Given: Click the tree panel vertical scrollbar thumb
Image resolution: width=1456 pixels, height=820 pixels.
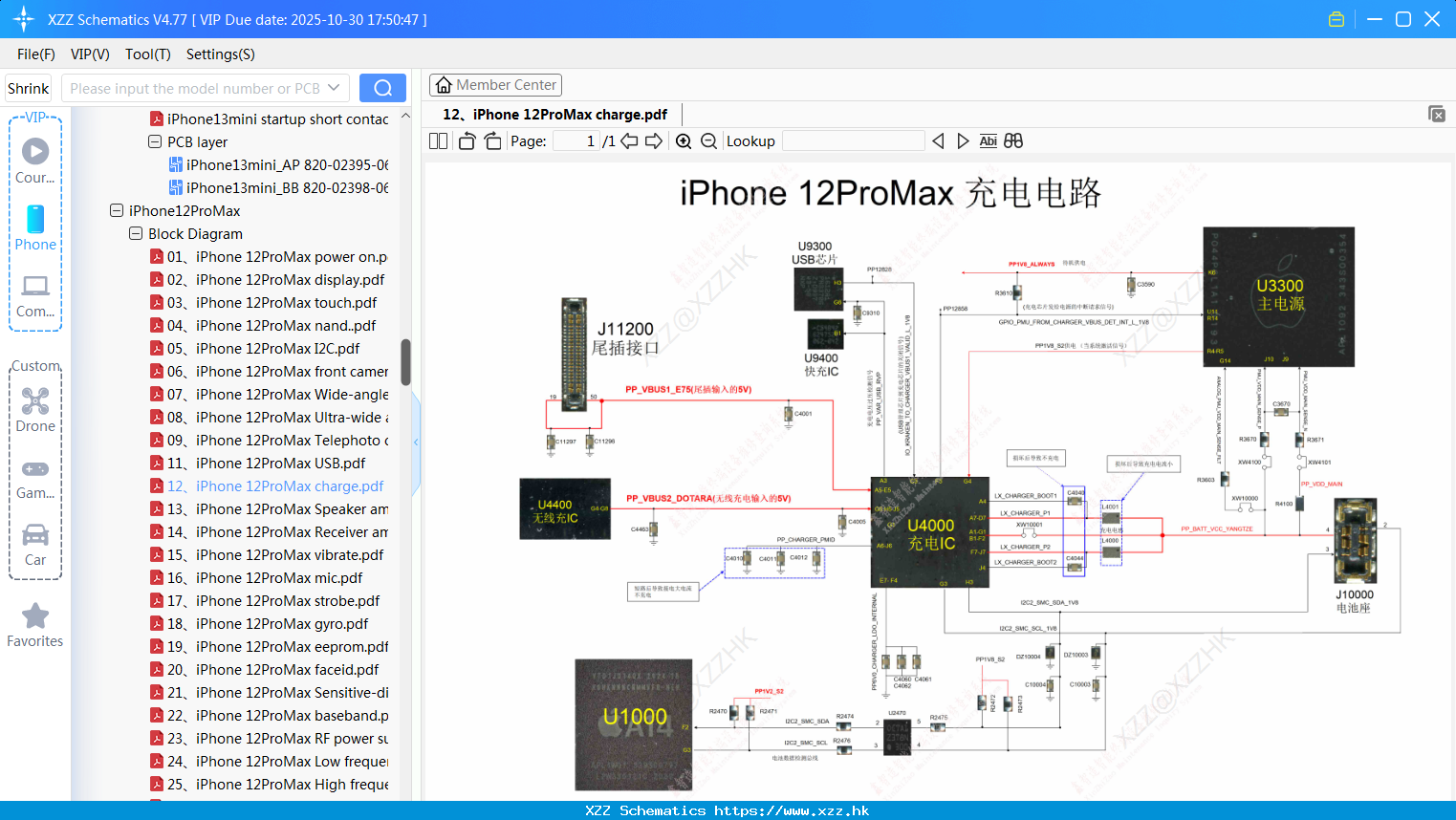Looking at the screenshot, I should [x=405, y=361].
